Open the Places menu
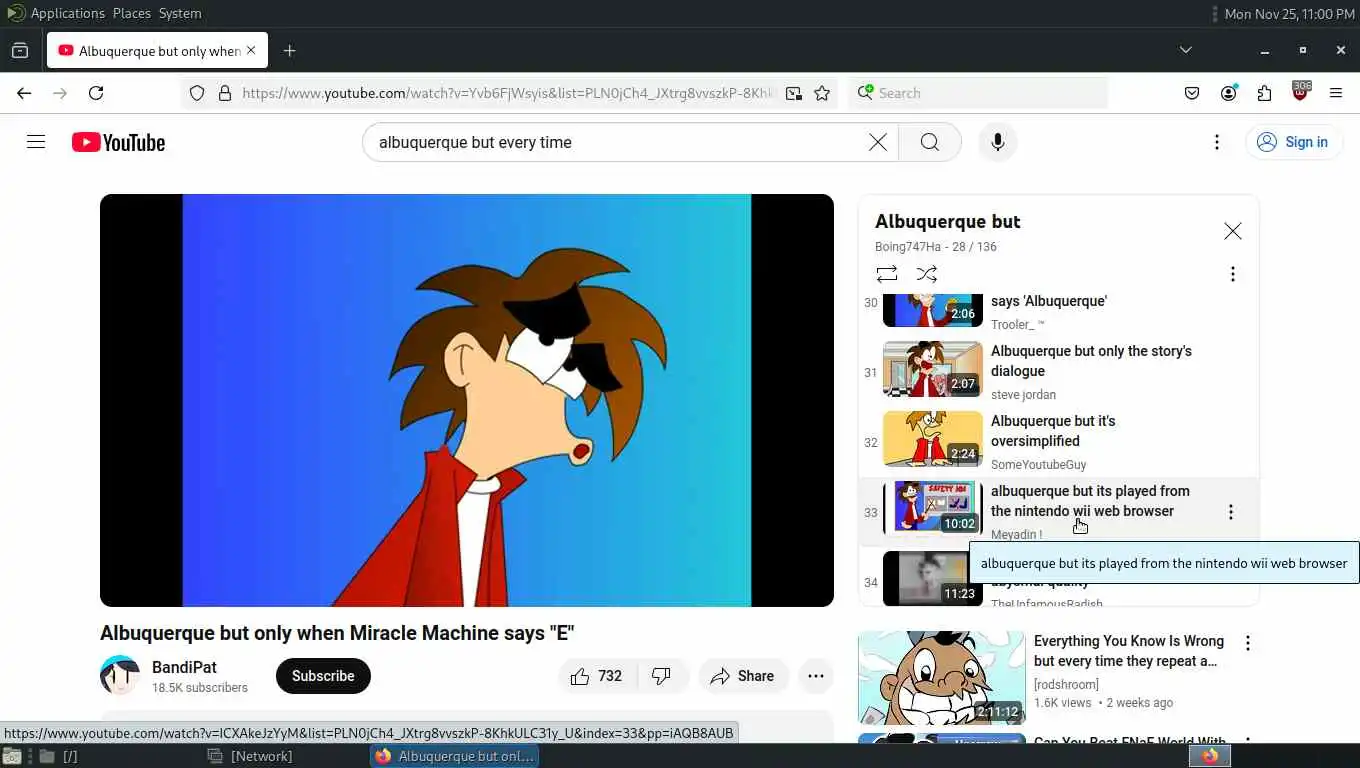 pyautogui.click(x=131, y=13)
